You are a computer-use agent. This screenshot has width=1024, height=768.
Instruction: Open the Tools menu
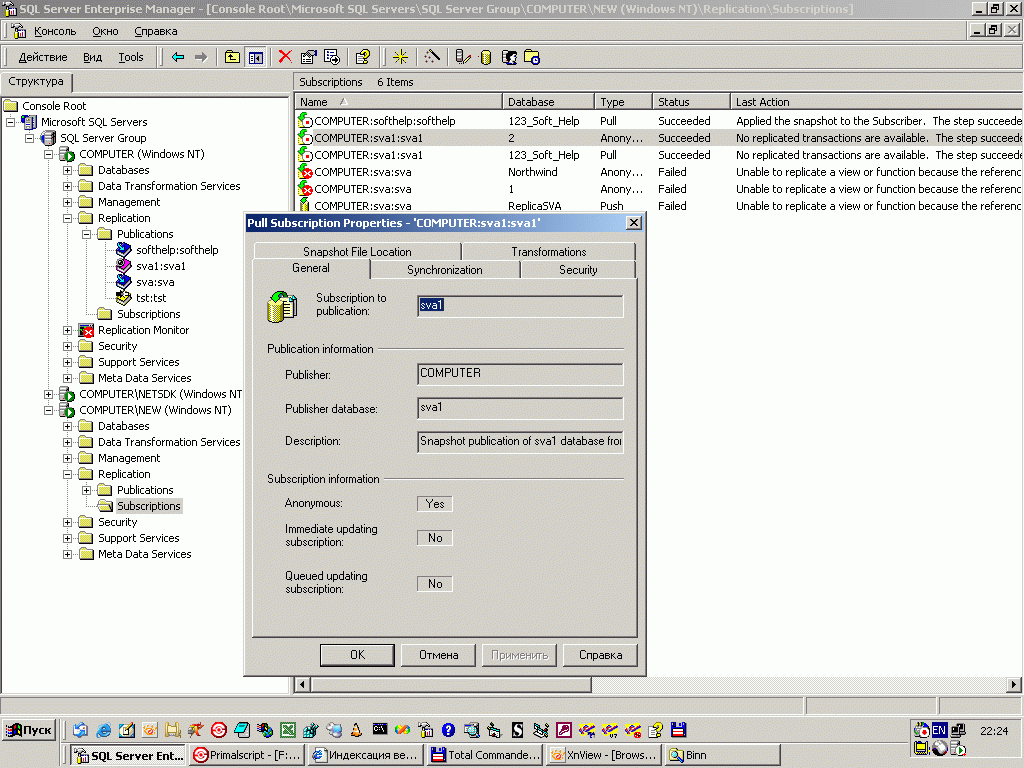pyautogui.click(x=131, y=57)
